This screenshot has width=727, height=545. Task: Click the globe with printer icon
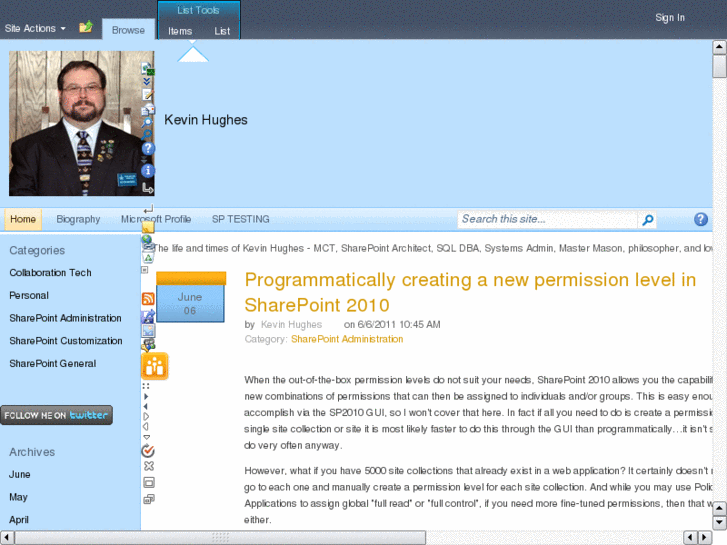(147, 242)
